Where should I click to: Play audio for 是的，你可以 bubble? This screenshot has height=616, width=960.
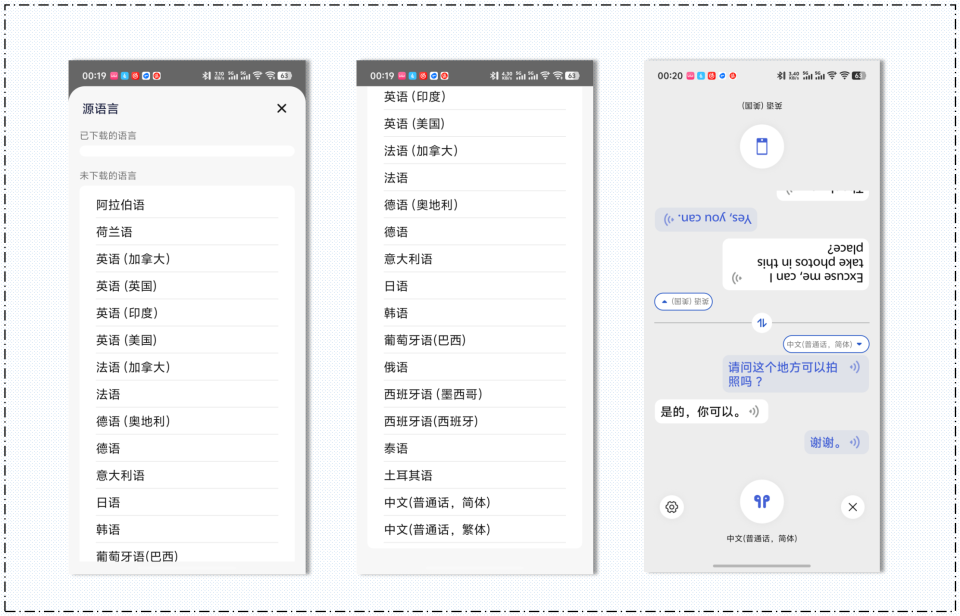[x=754, y=412]
